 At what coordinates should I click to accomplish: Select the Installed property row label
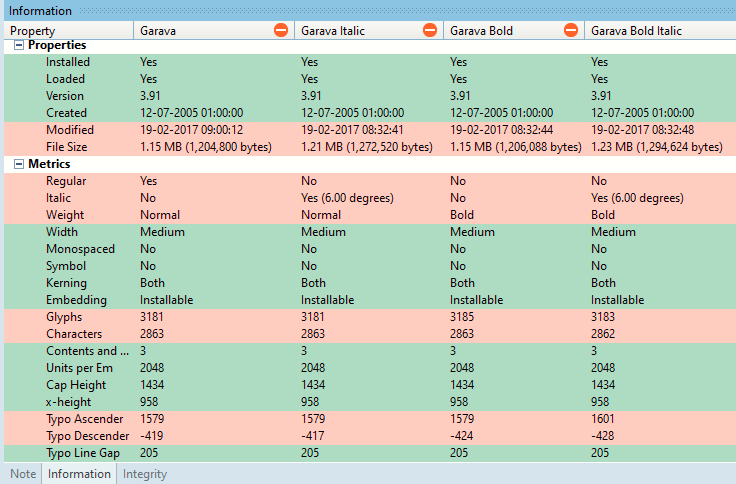coord(68,62)
